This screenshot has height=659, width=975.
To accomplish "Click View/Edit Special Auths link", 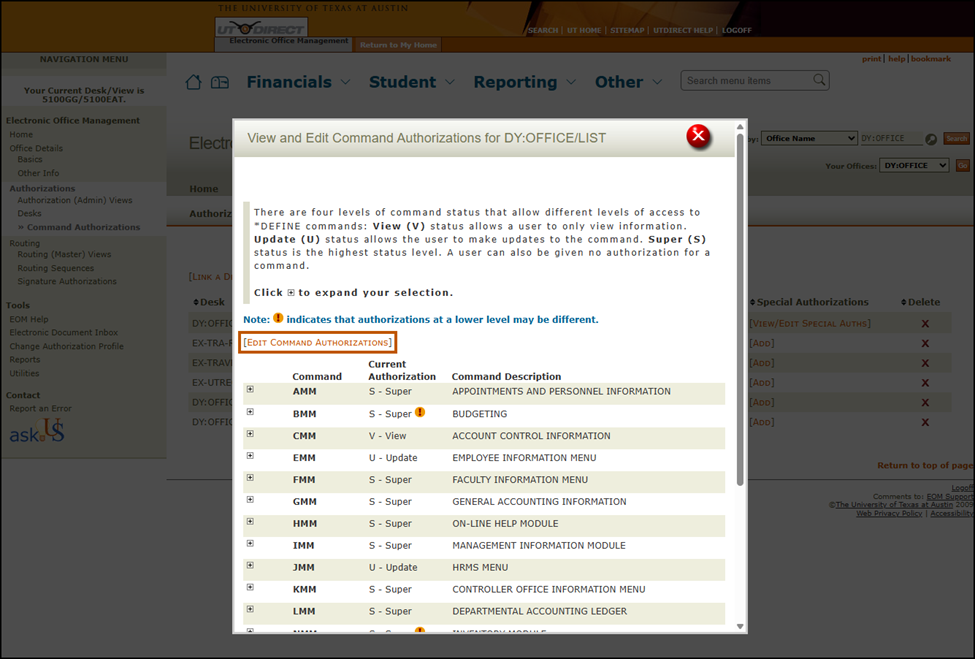I will tap(810, 323).
